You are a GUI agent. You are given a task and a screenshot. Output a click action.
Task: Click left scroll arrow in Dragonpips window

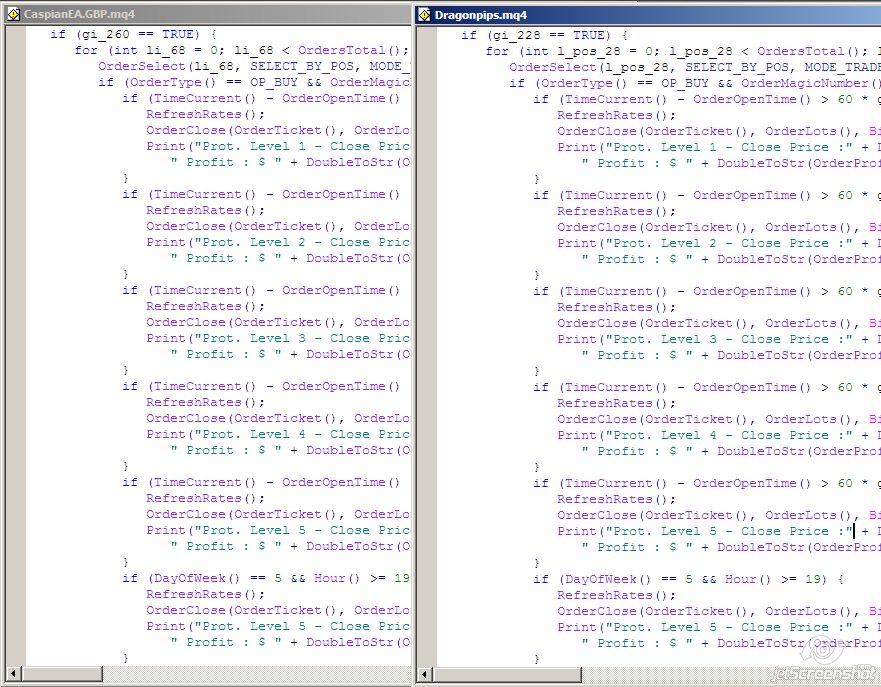(425, 674)
